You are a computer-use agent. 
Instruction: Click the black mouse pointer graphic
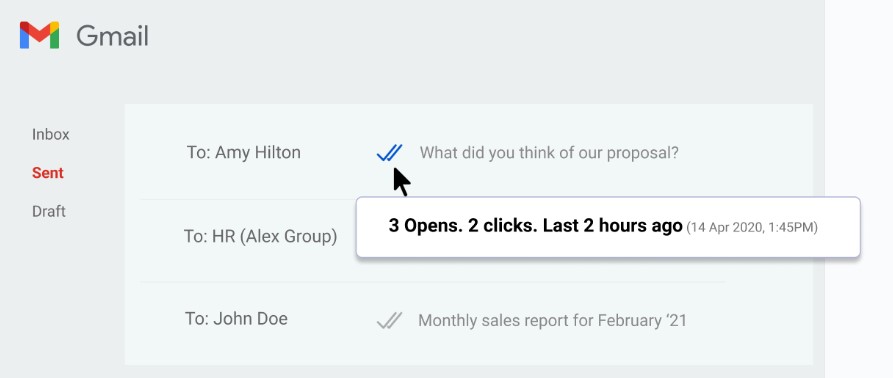pos(402,182)
